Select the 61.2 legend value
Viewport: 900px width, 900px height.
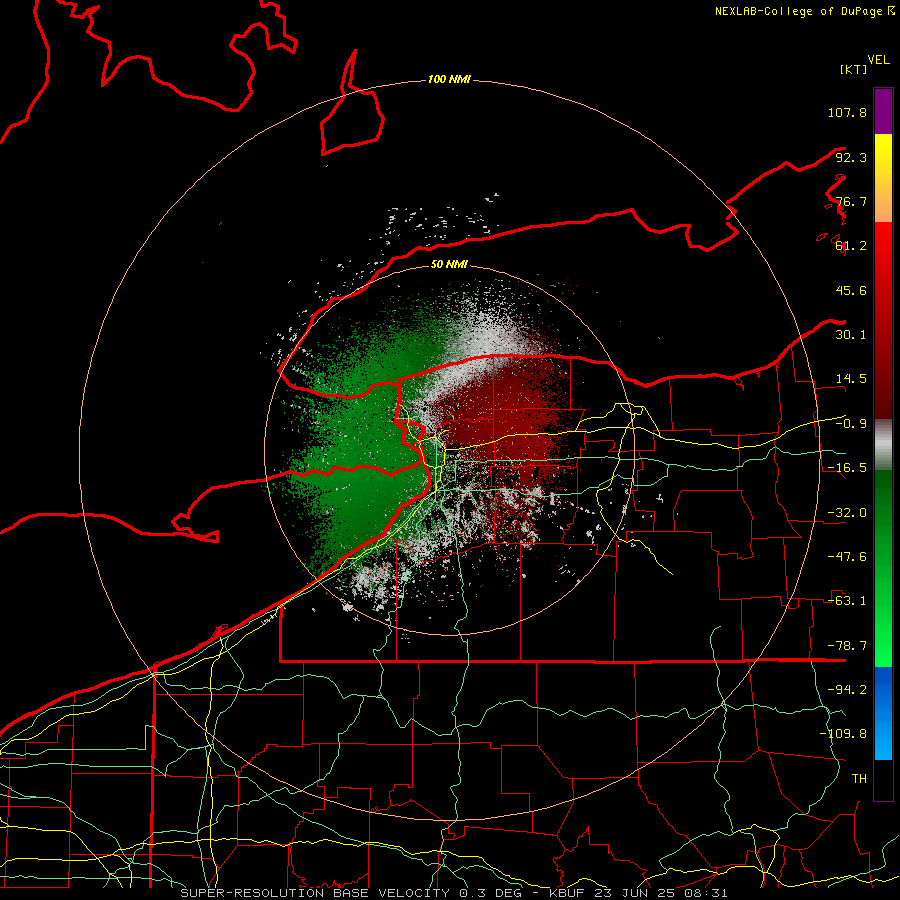click(x=851, y=246)
